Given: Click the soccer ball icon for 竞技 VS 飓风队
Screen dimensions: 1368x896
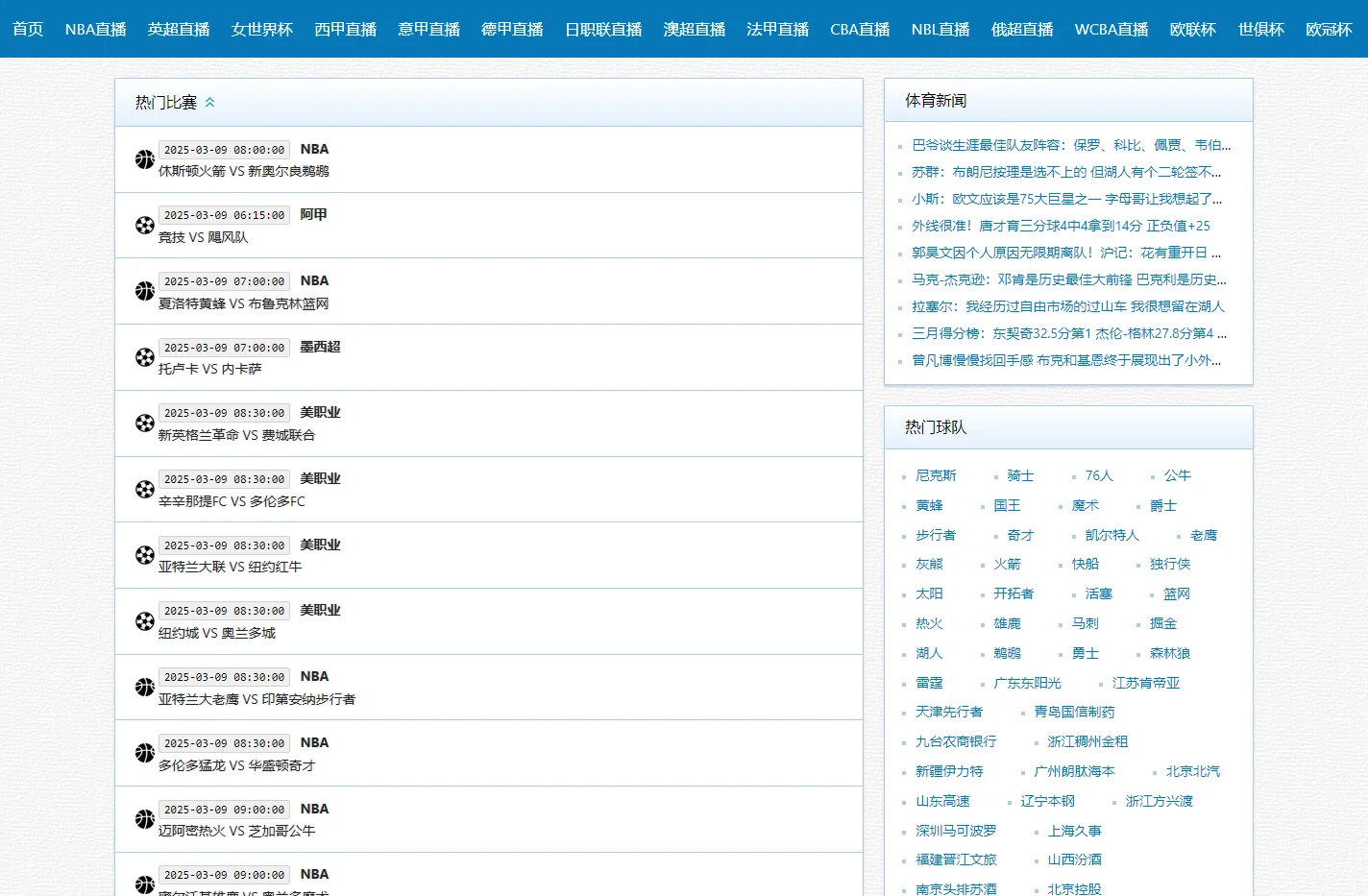Looking at the screenshot, I should [145, 226].
